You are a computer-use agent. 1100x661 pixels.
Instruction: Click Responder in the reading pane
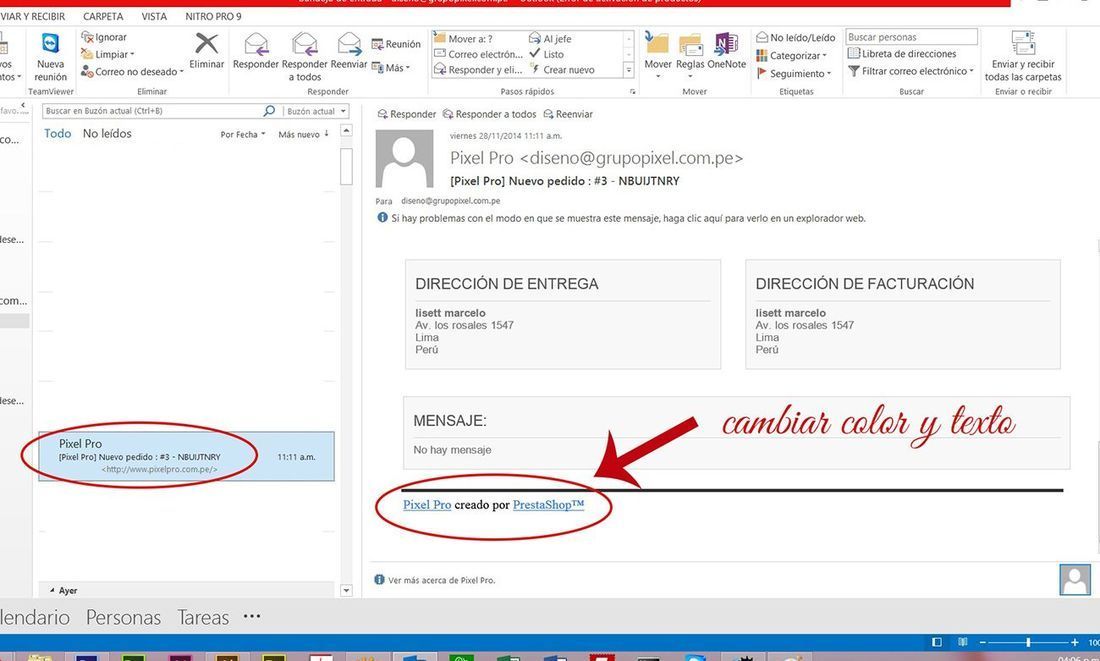click(x=406, y=114)
